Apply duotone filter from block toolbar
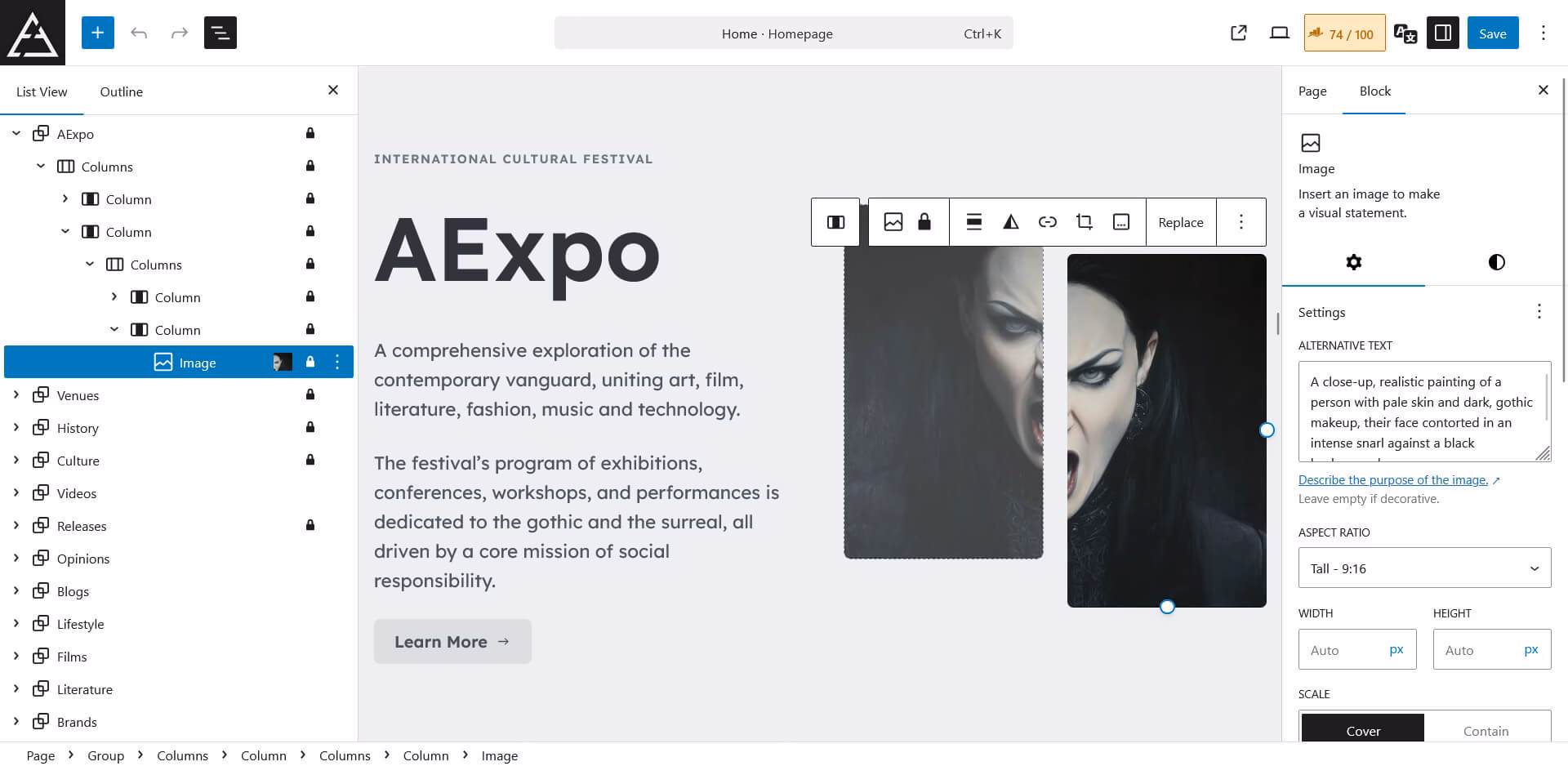1568x766 pixels. 1010,222
